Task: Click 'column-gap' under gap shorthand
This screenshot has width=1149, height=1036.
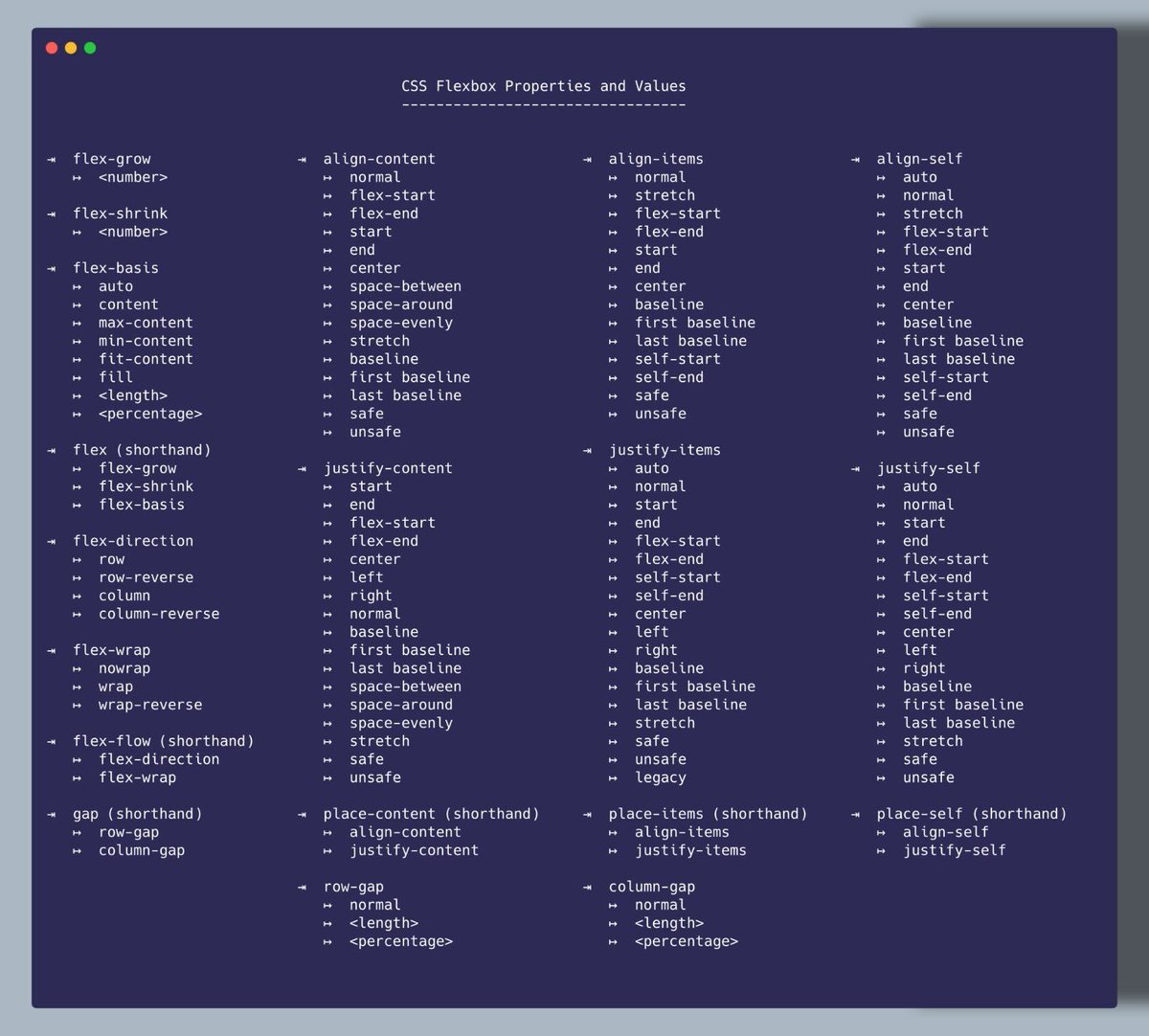Action: [x=142, y=850]
